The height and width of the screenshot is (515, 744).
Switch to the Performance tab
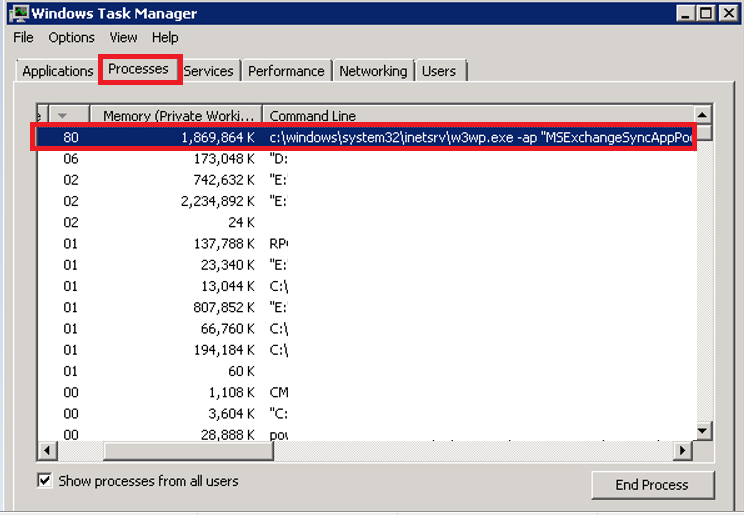[x=286, y=71]
